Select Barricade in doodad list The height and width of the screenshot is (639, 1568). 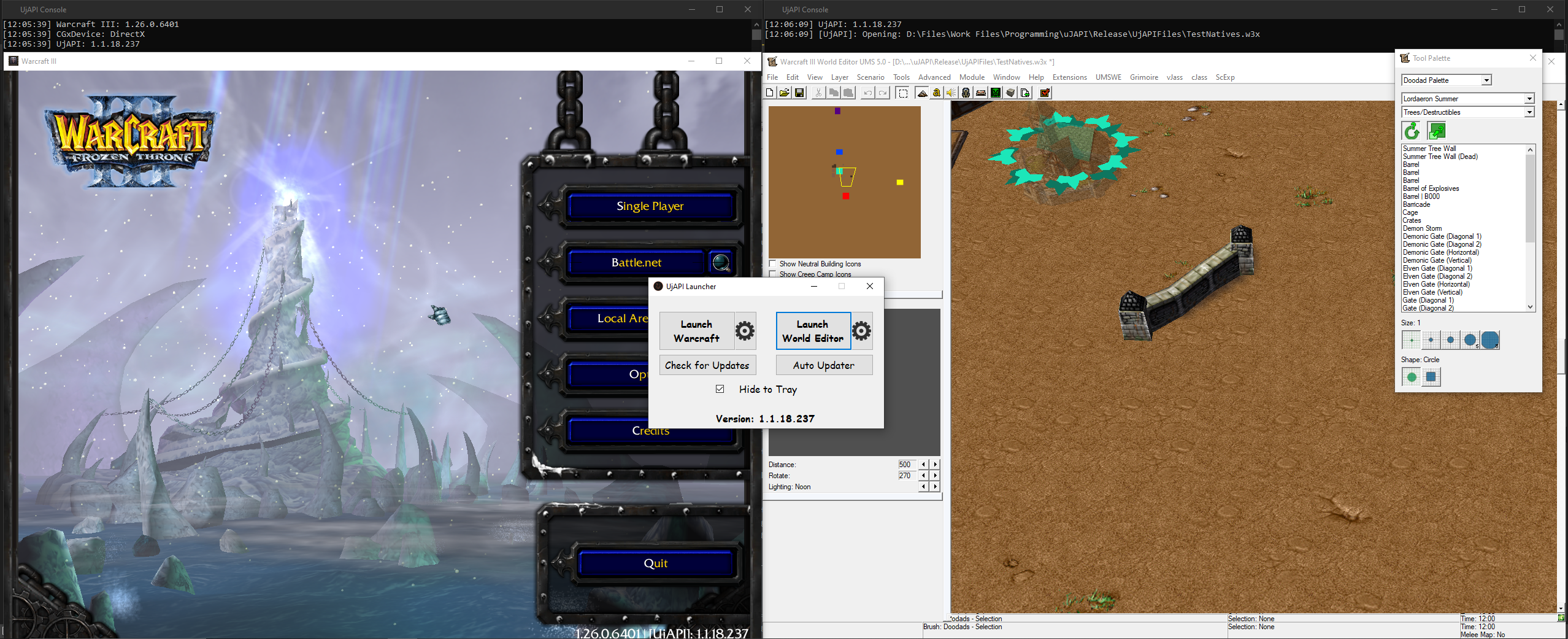coord(1416,204)
